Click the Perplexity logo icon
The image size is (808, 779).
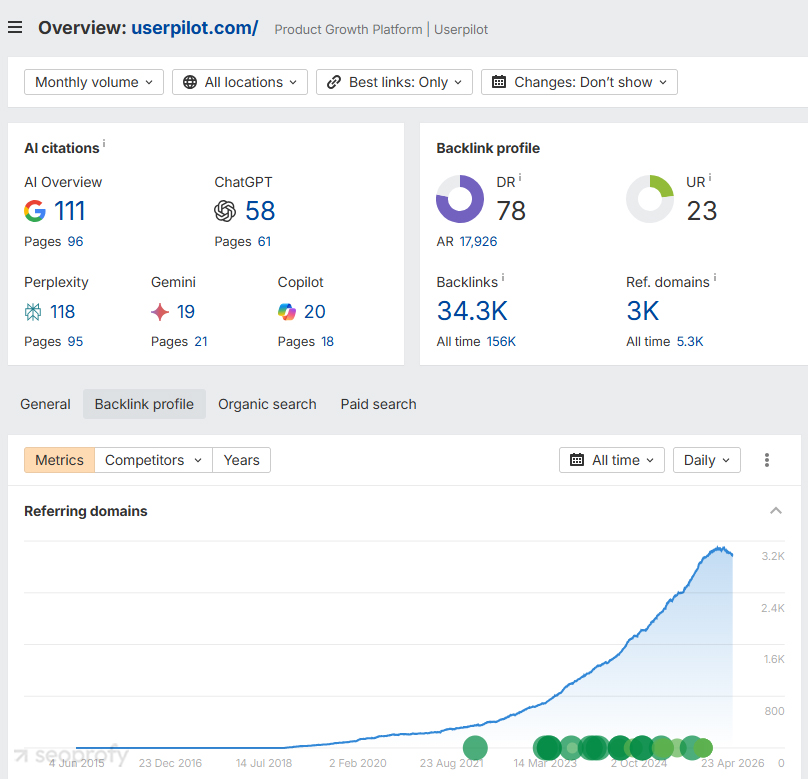[33, 312]
